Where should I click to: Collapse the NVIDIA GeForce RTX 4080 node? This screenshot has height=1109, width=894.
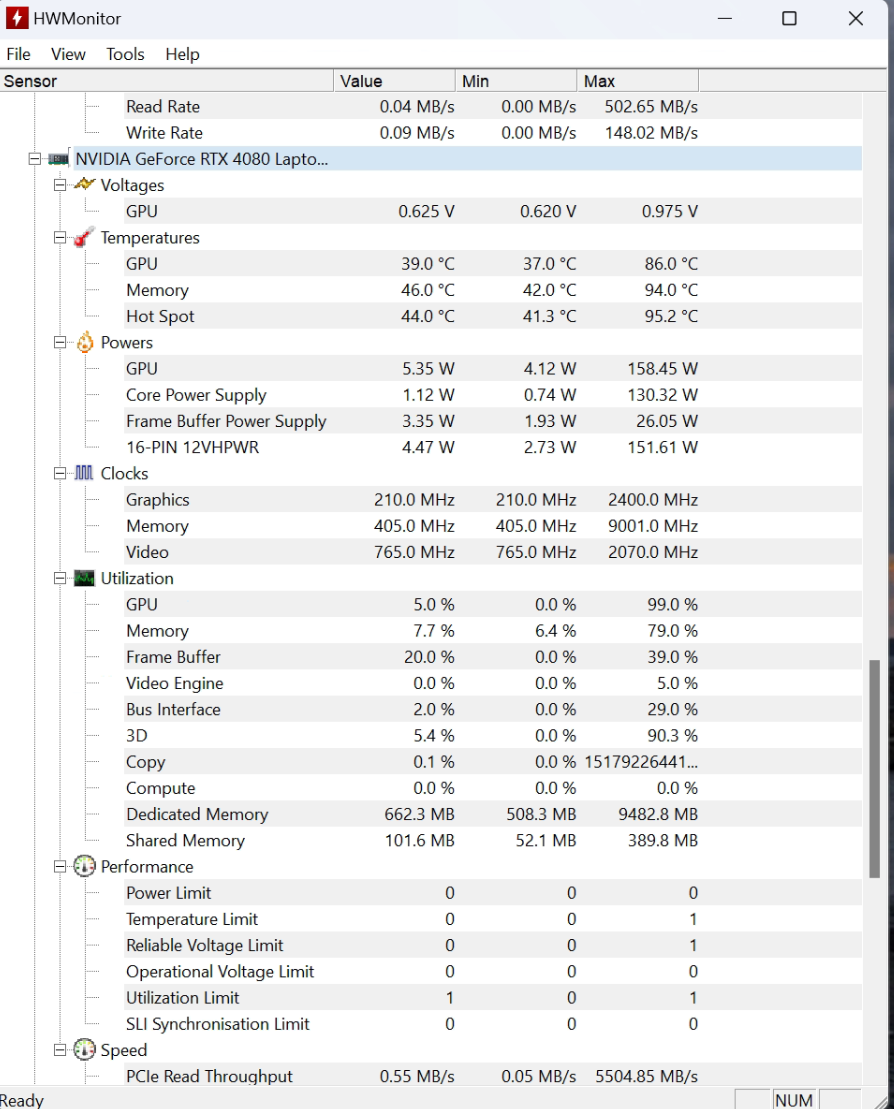[x=35, y=159]
